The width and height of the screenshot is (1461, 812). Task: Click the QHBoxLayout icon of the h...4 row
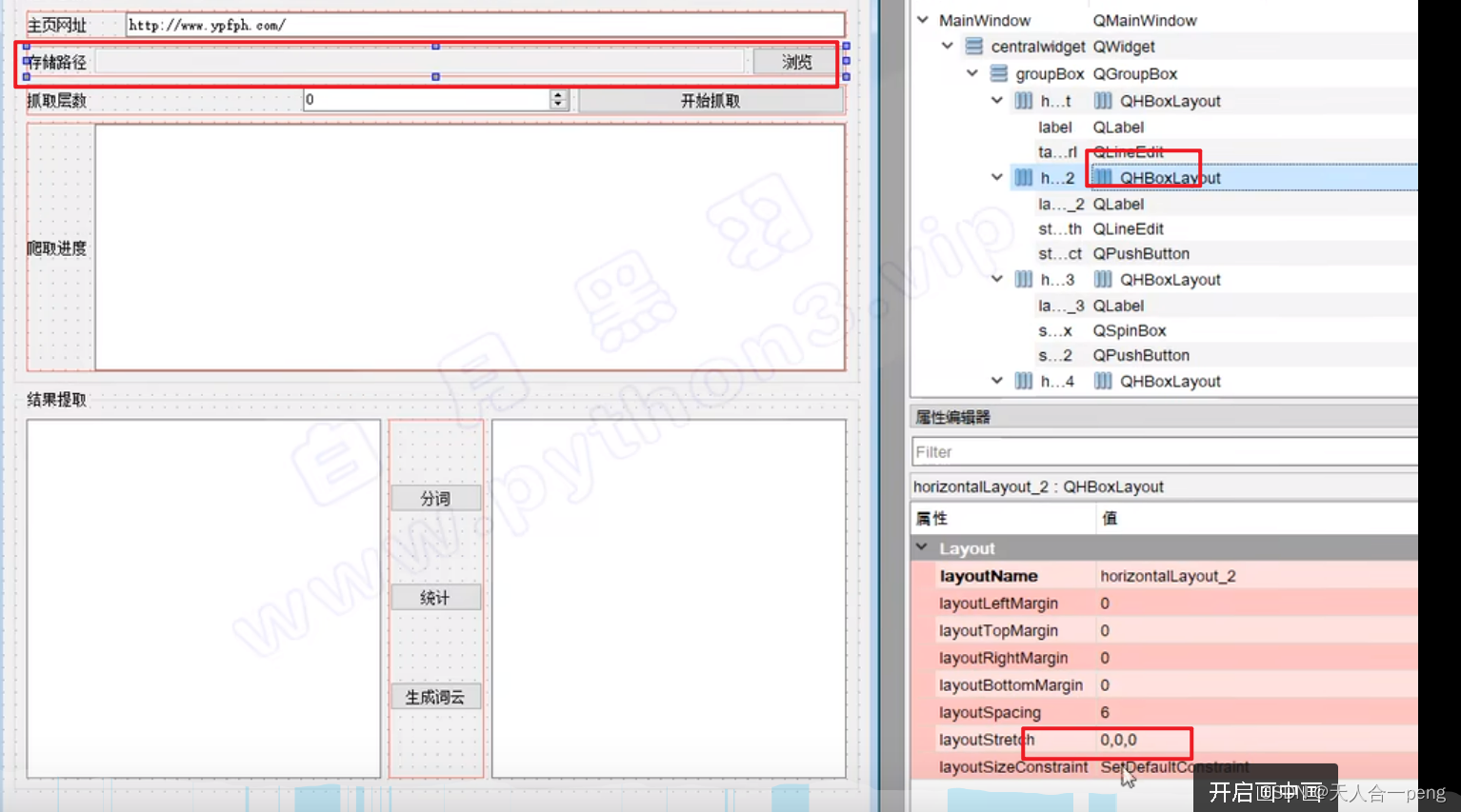1102,381
